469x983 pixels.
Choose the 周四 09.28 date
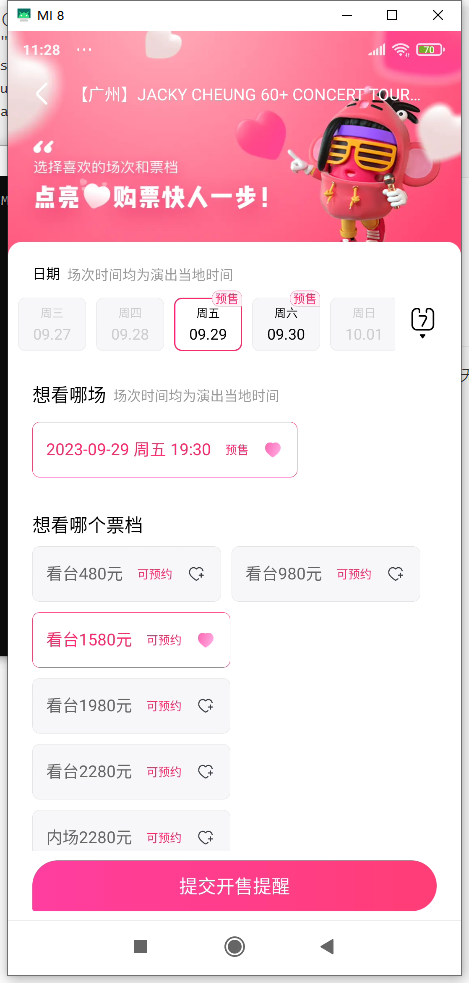pos(130,324)
